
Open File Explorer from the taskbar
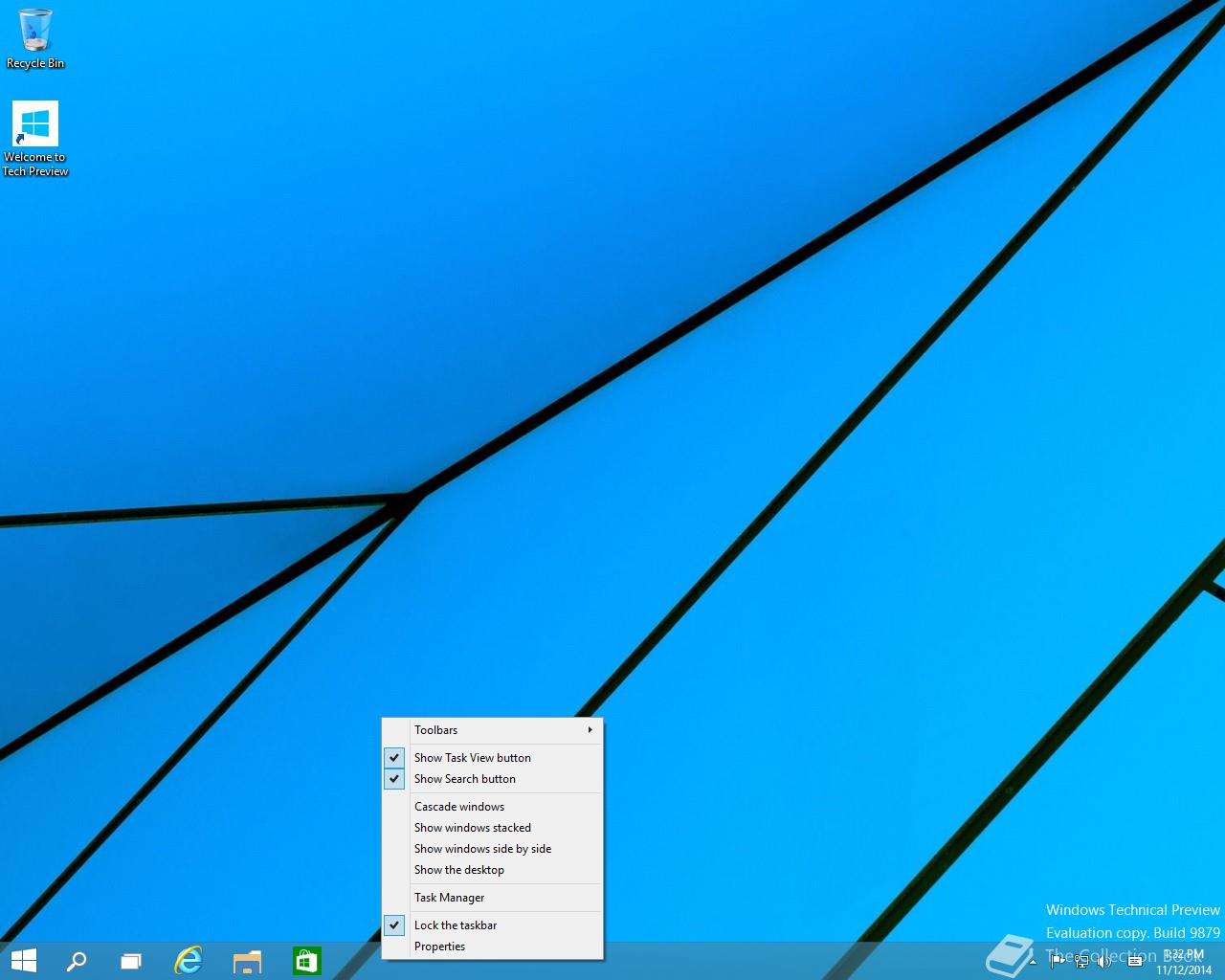pos(248,961)
